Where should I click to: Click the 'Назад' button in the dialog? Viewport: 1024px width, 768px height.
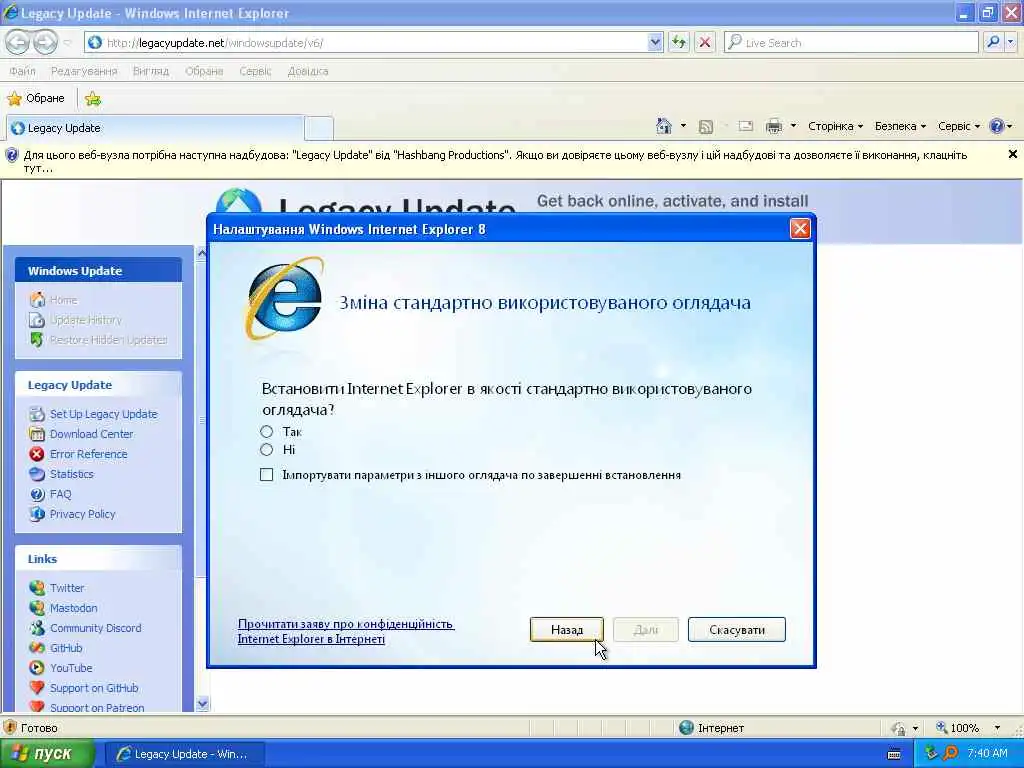click(567, 630)
